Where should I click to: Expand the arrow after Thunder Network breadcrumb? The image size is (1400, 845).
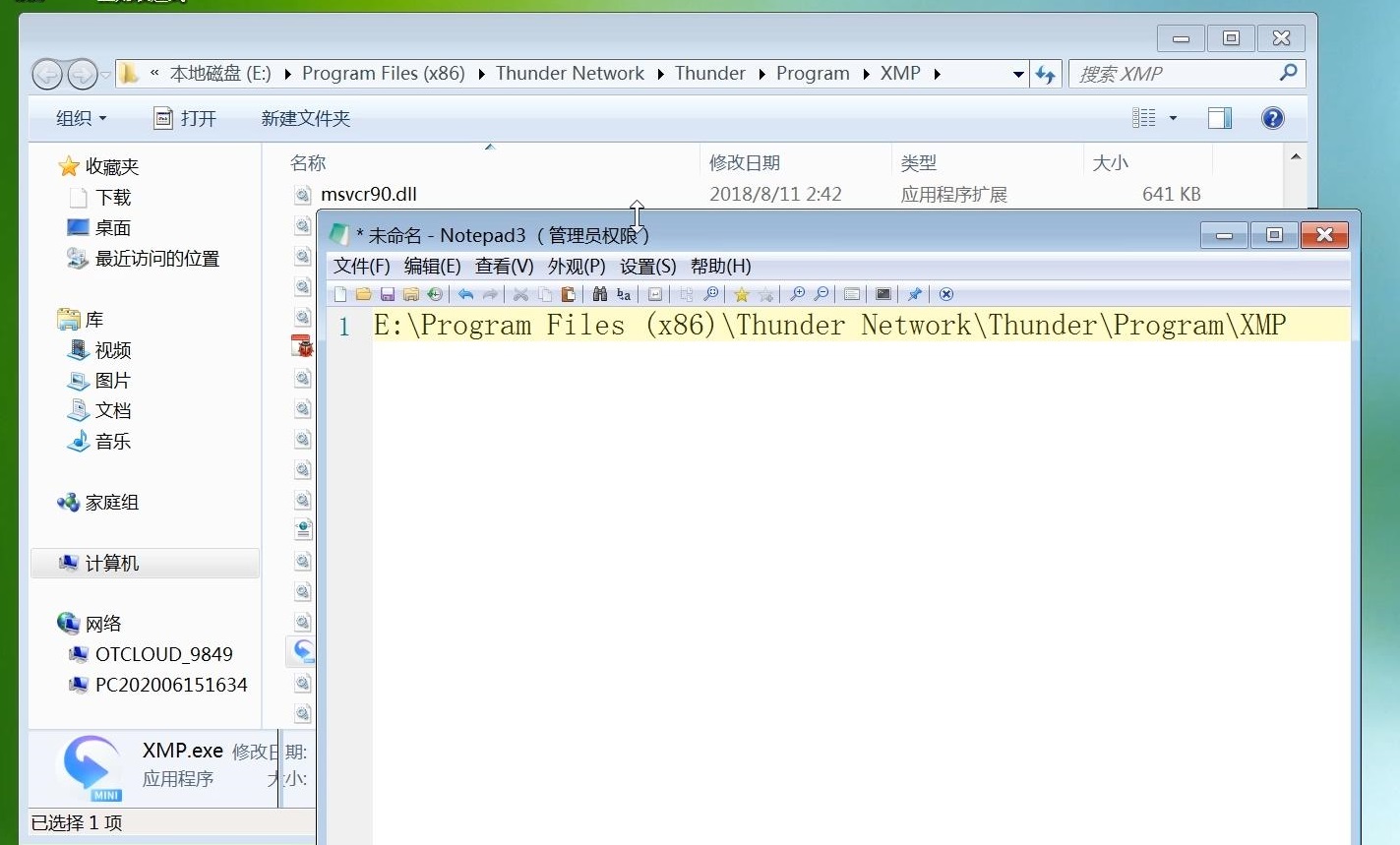(x=660, y=74)
